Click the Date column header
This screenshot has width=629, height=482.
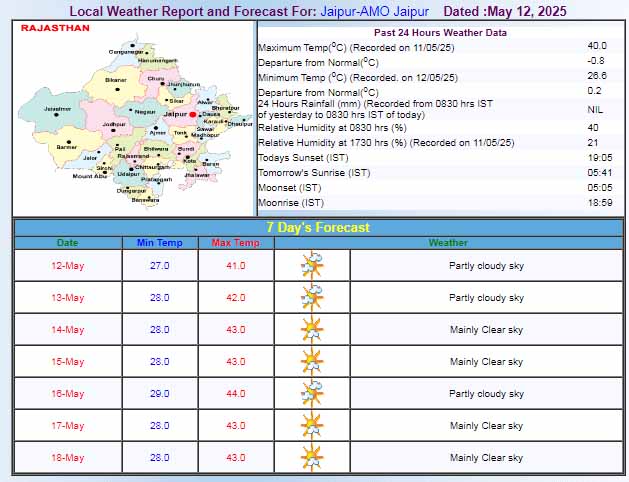click(x=67, y=243)
